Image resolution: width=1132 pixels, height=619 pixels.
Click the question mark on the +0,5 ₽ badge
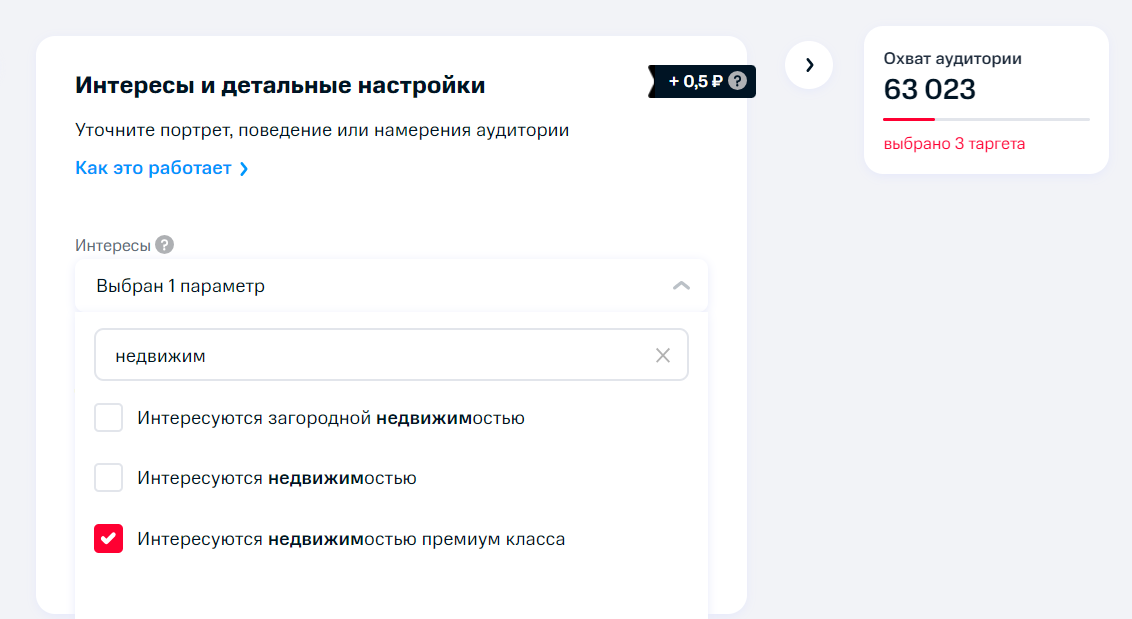738,81
